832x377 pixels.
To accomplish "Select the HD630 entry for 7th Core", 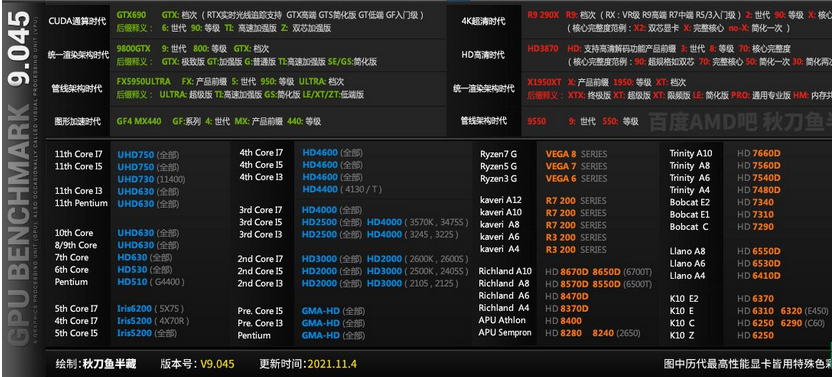I will tap(132, 258).
